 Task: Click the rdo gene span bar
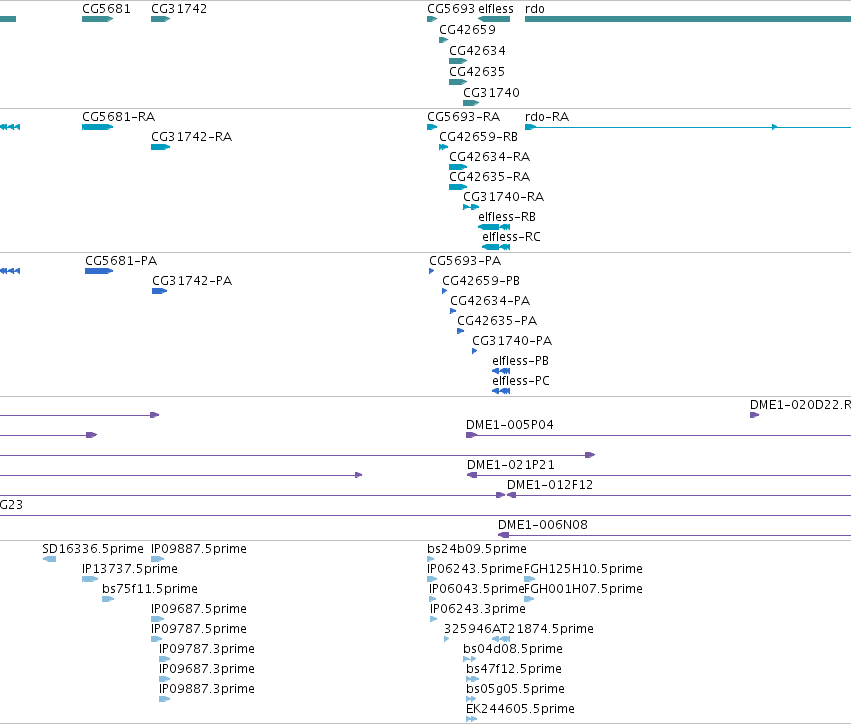(688, 20)
